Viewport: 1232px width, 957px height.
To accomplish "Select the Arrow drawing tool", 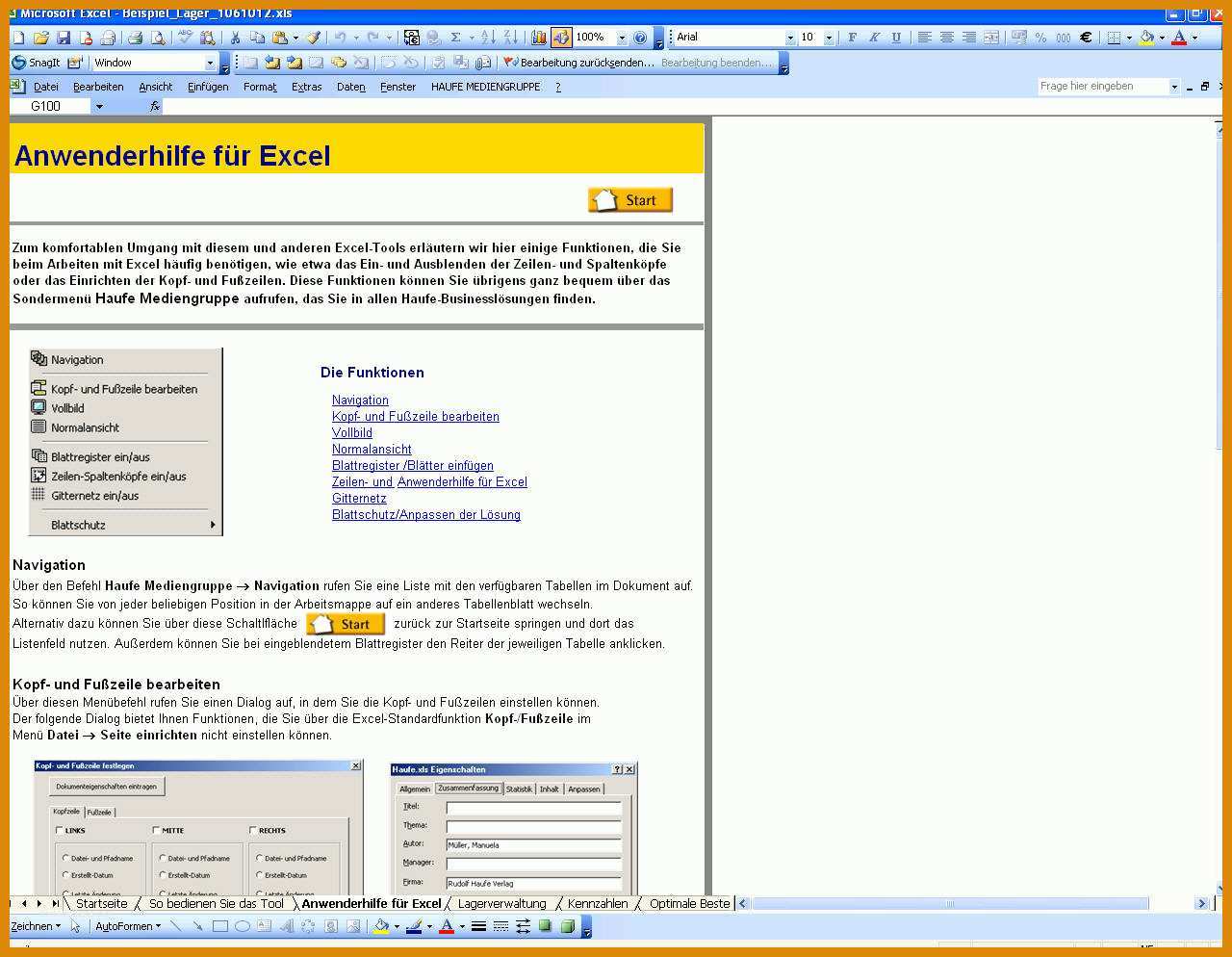I will pyautogui.click(x=197, y=926).
